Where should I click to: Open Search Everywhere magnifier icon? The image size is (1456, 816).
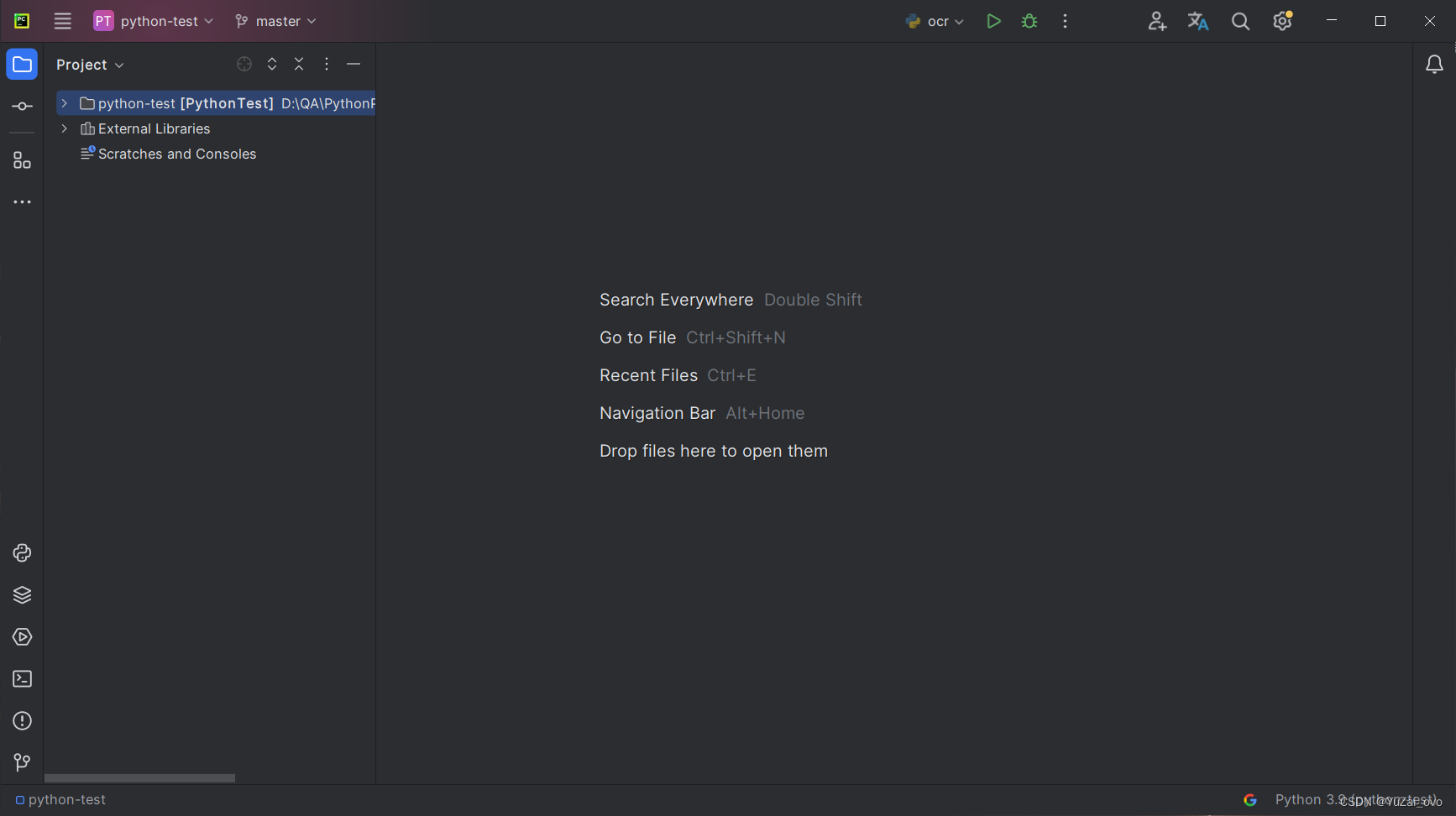1240,21
